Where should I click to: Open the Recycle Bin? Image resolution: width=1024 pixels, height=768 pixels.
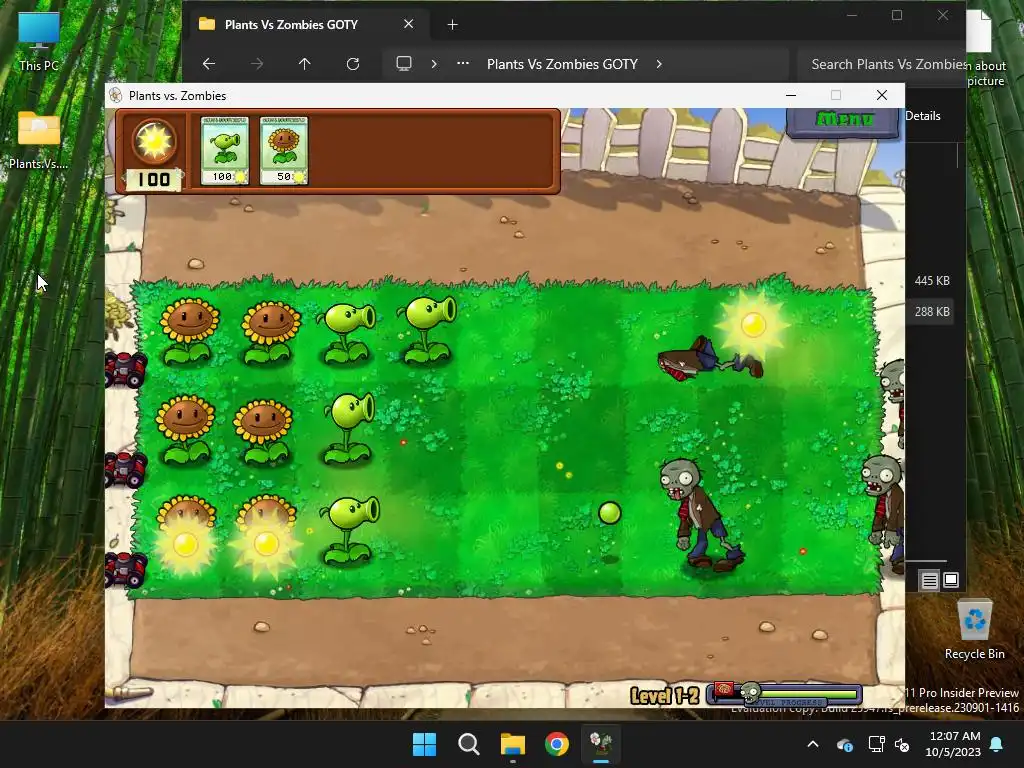[974, 630]
